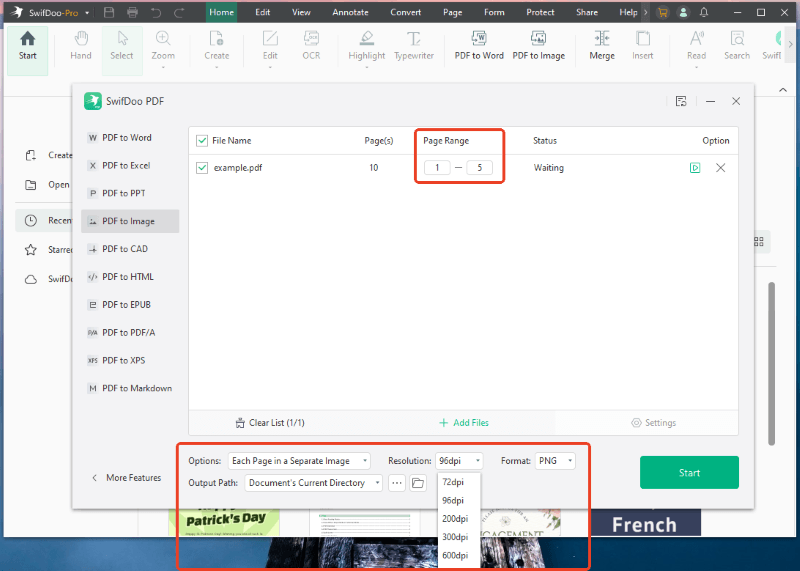
Task: Open the Settings link in the dialog
Action: [x=654, y=423]
